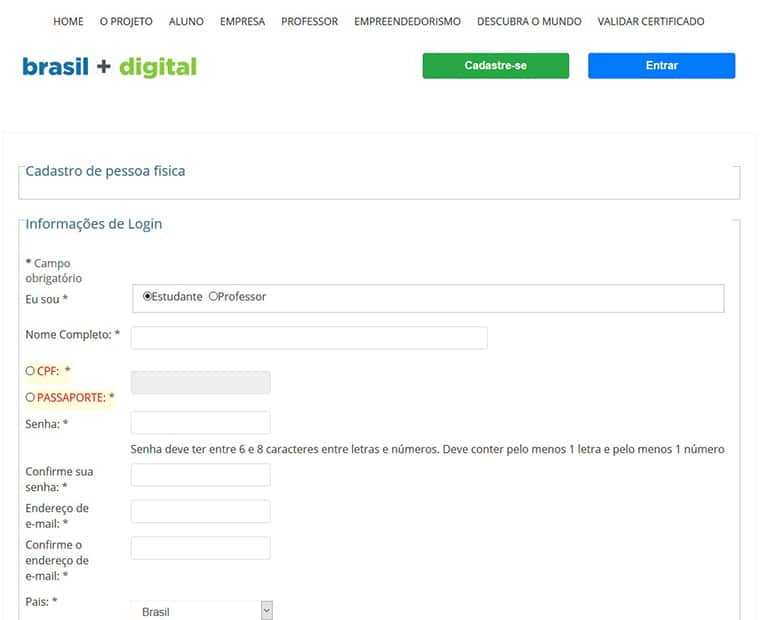Click the Endereço de e-mail field
This screenshot has width=768, height=620.
pyautogui.click(x=200, y=512)
